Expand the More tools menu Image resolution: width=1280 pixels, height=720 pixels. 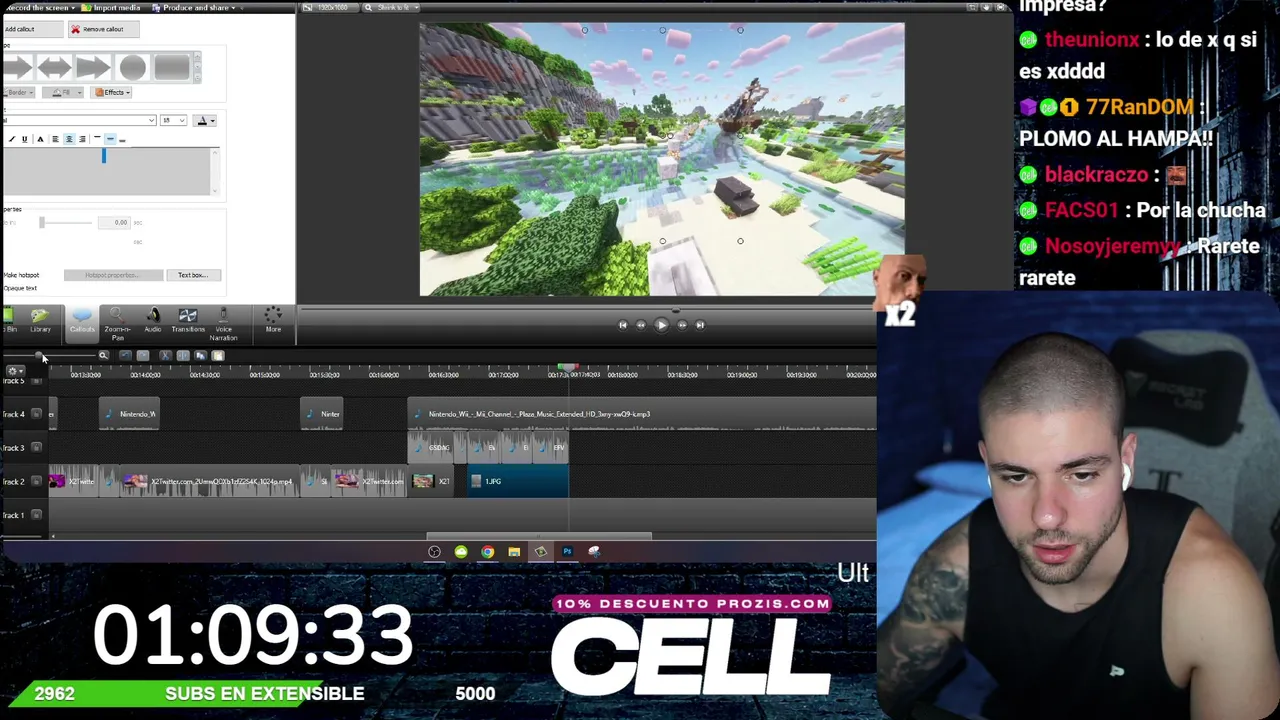tap(273, 321)
